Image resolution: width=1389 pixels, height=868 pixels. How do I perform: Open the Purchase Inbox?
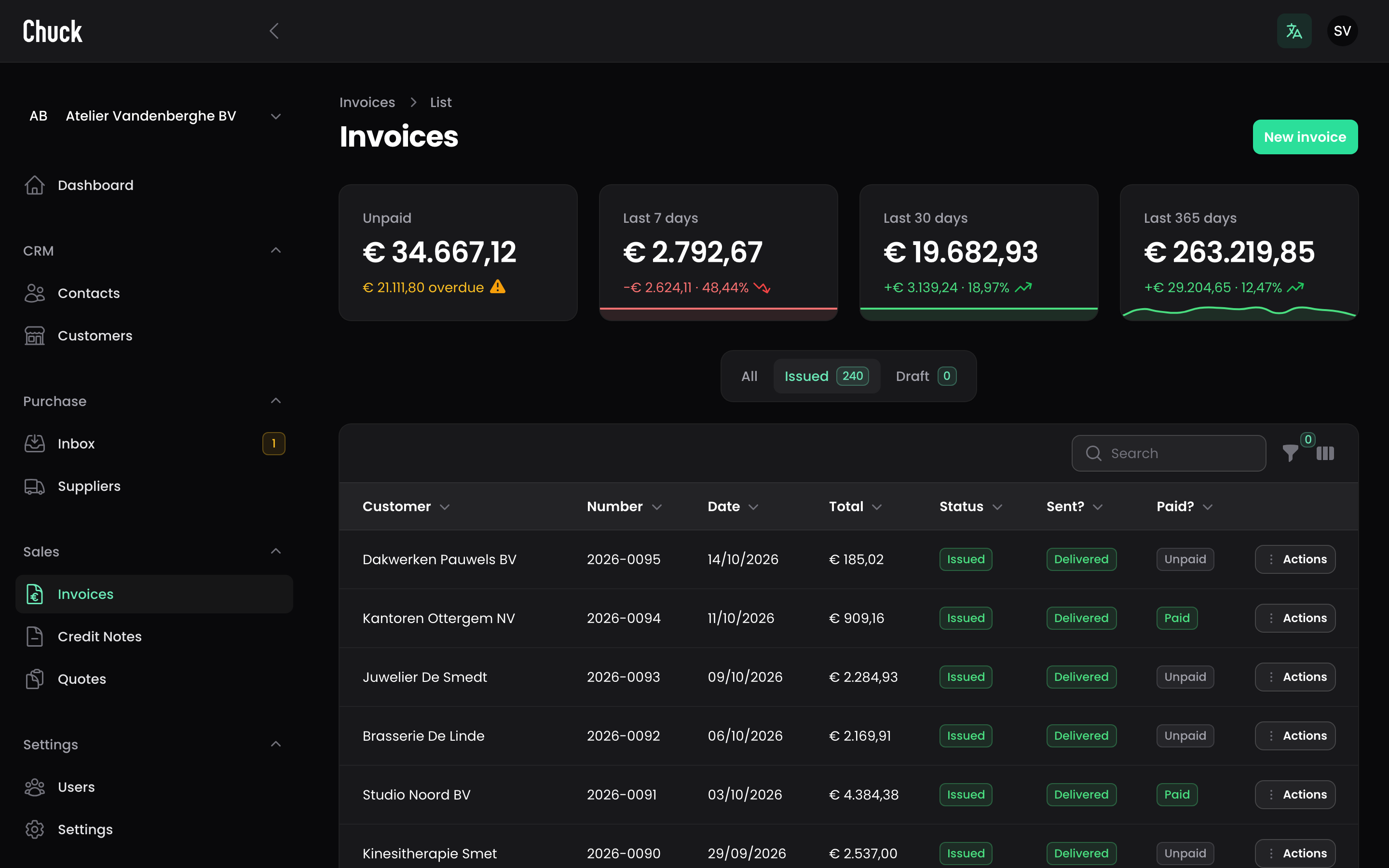click(x=154, y=443)
